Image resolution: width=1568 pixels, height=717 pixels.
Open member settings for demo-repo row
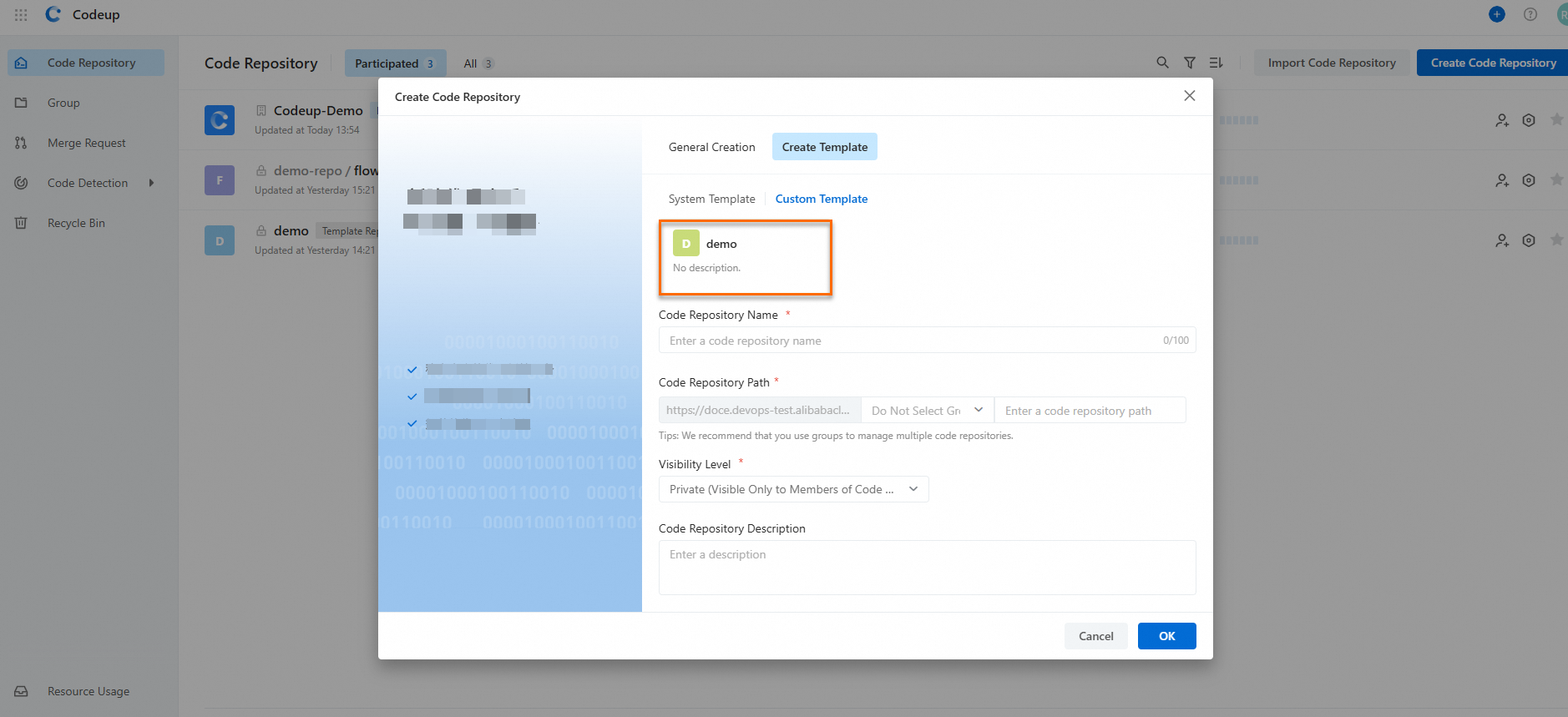click(x=1502, y=180)
